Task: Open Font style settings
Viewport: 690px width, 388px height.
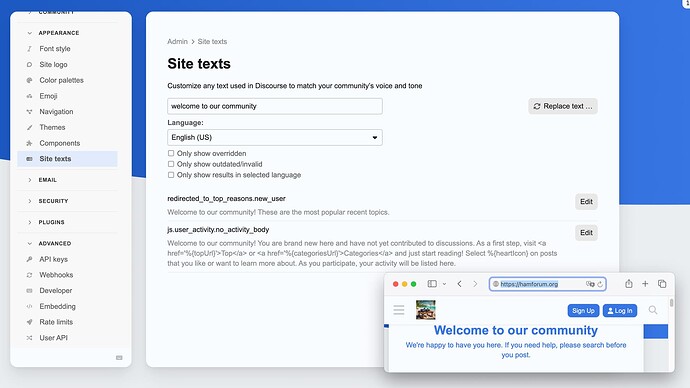Action: [55, 48]
